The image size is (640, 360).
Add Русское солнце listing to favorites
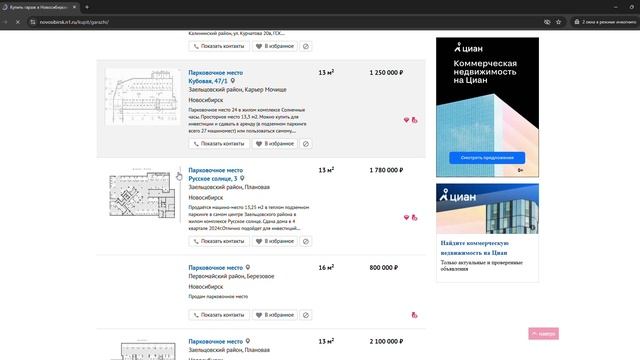click(x=275, y=241)
